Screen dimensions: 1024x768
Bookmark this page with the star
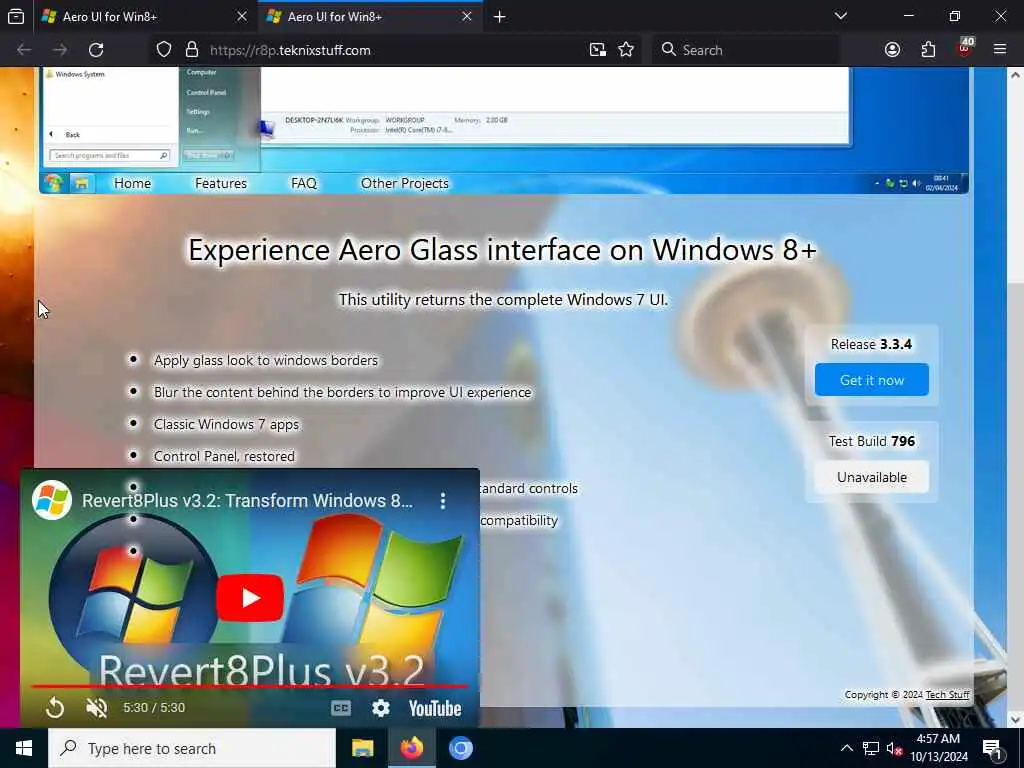pos(626,50)
